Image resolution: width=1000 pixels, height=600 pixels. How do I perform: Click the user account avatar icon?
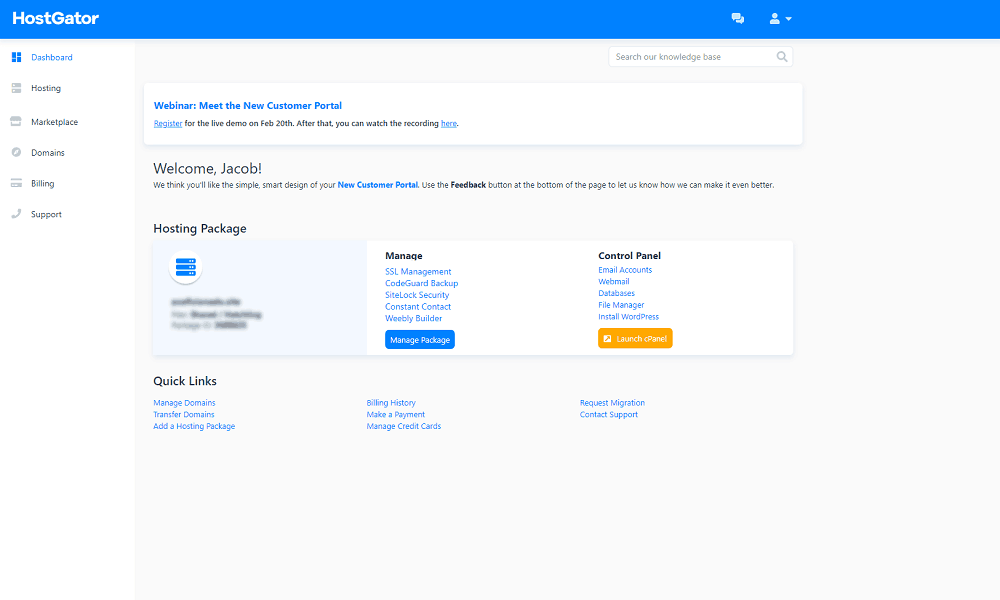tap(774, 18)
